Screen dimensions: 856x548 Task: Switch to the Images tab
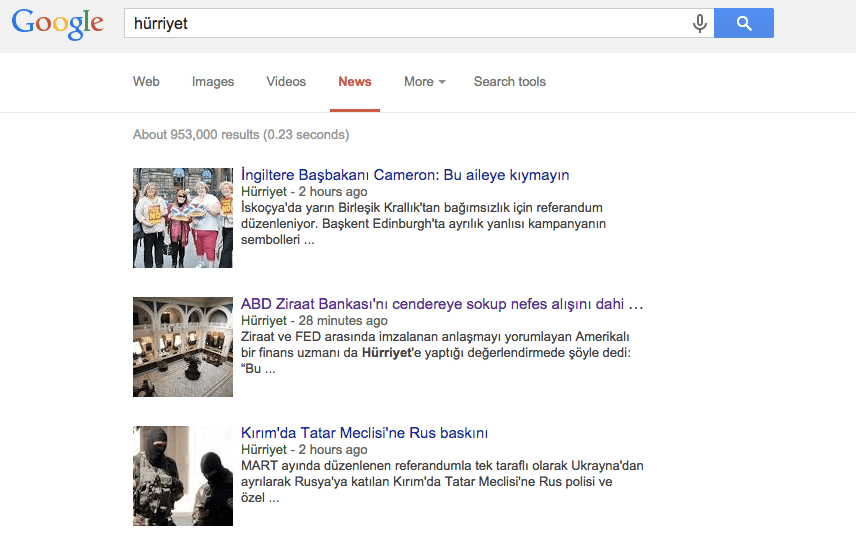213,81
